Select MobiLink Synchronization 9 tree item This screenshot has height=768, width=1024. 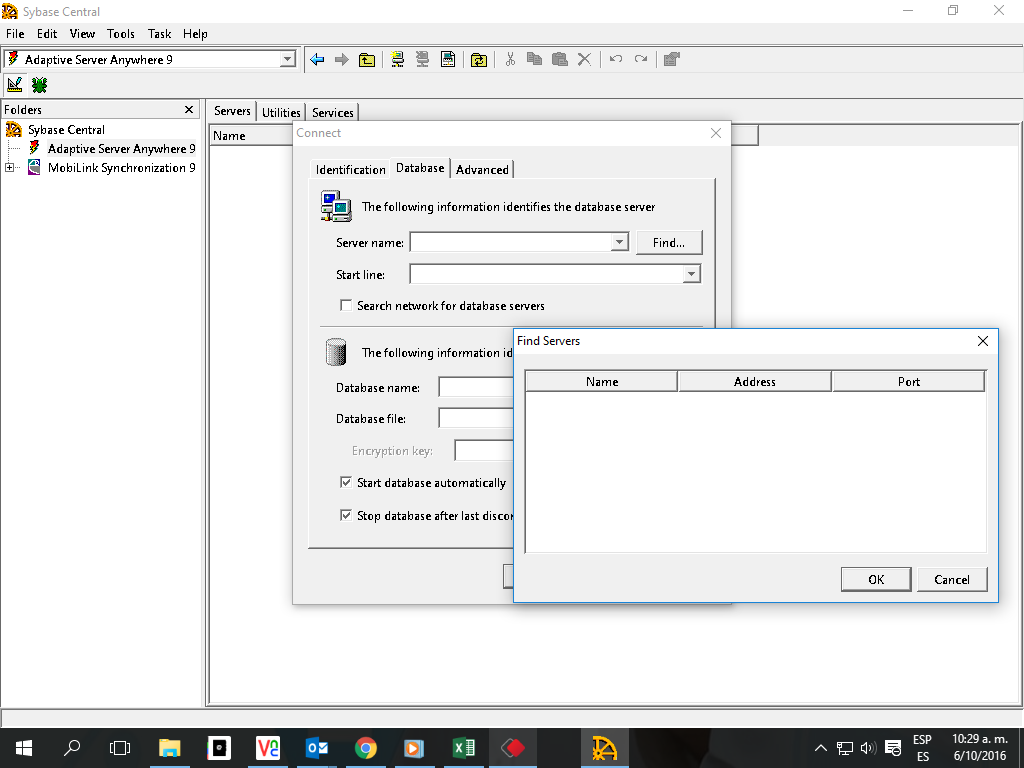(121, 168)
